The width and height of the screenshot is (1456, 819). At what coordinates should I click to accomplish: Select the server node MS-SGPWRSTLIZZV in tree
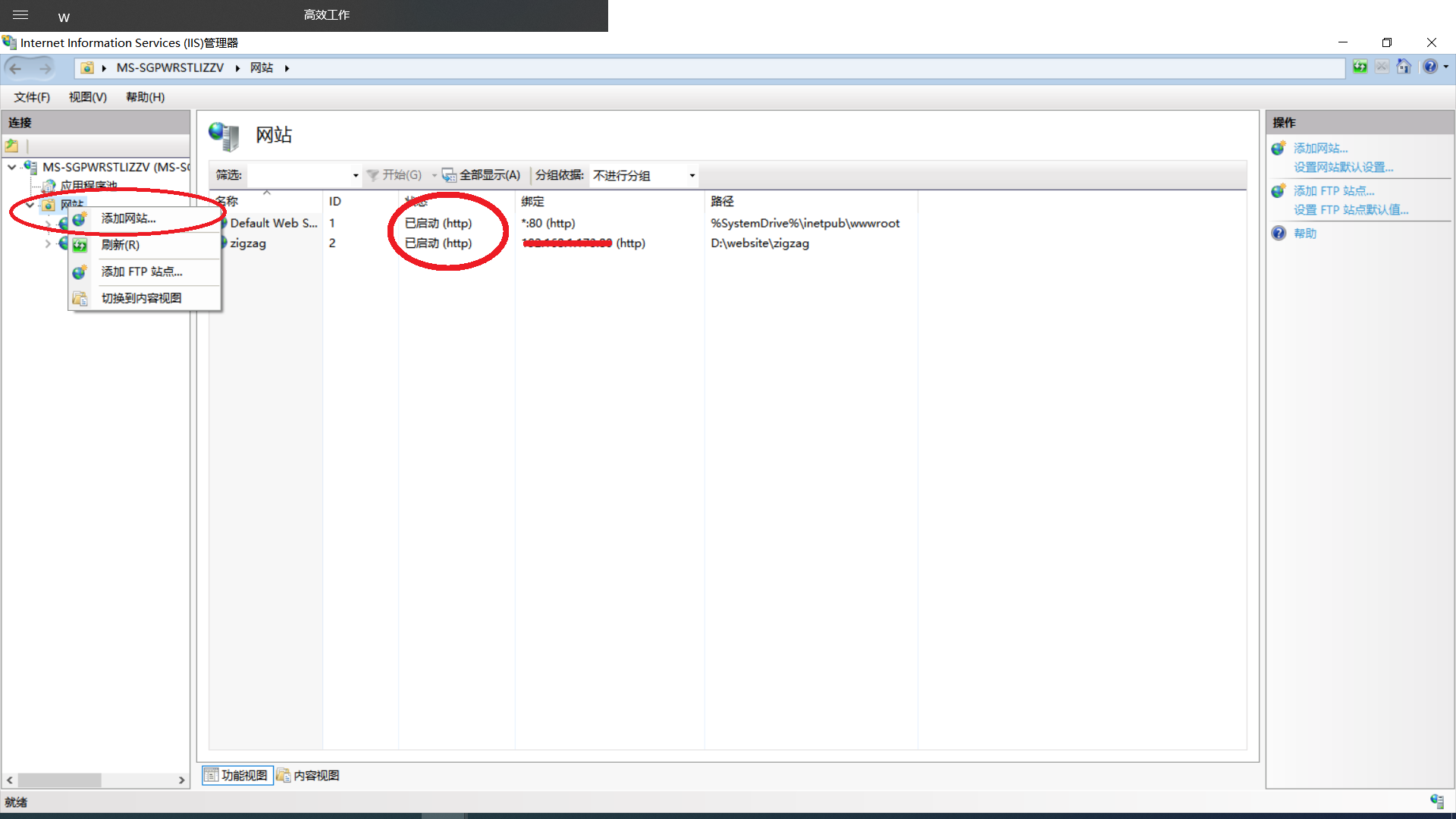(115, 167)
